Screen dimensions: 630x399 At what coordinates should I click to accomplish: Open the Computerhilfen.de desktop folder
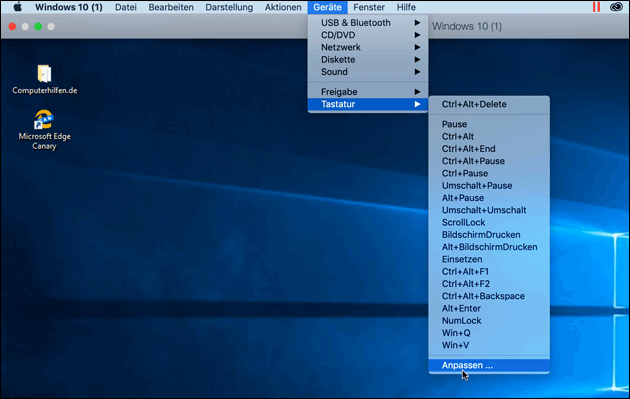pos(44,80)
